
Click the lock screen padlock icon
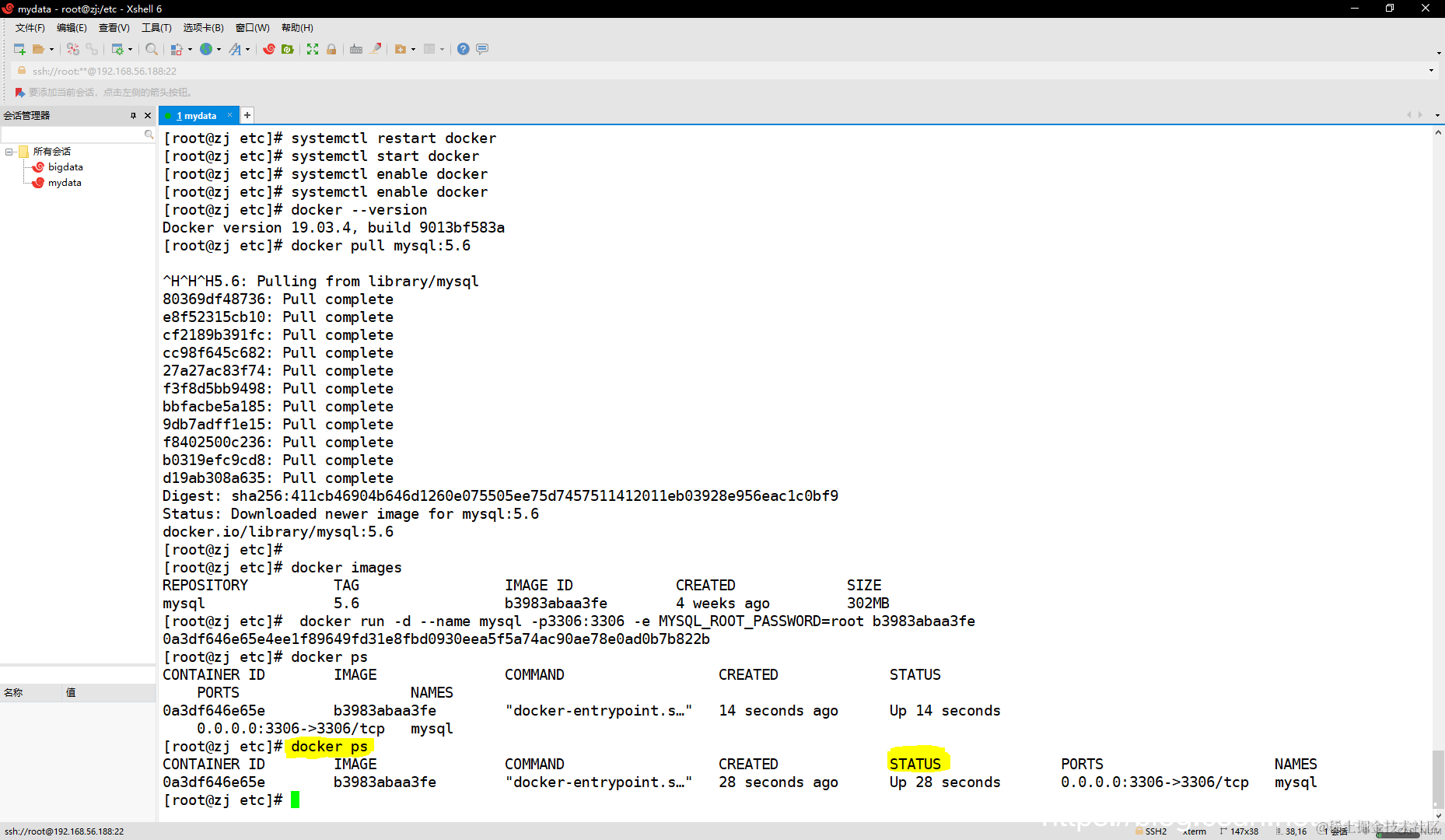click(331, 49)
